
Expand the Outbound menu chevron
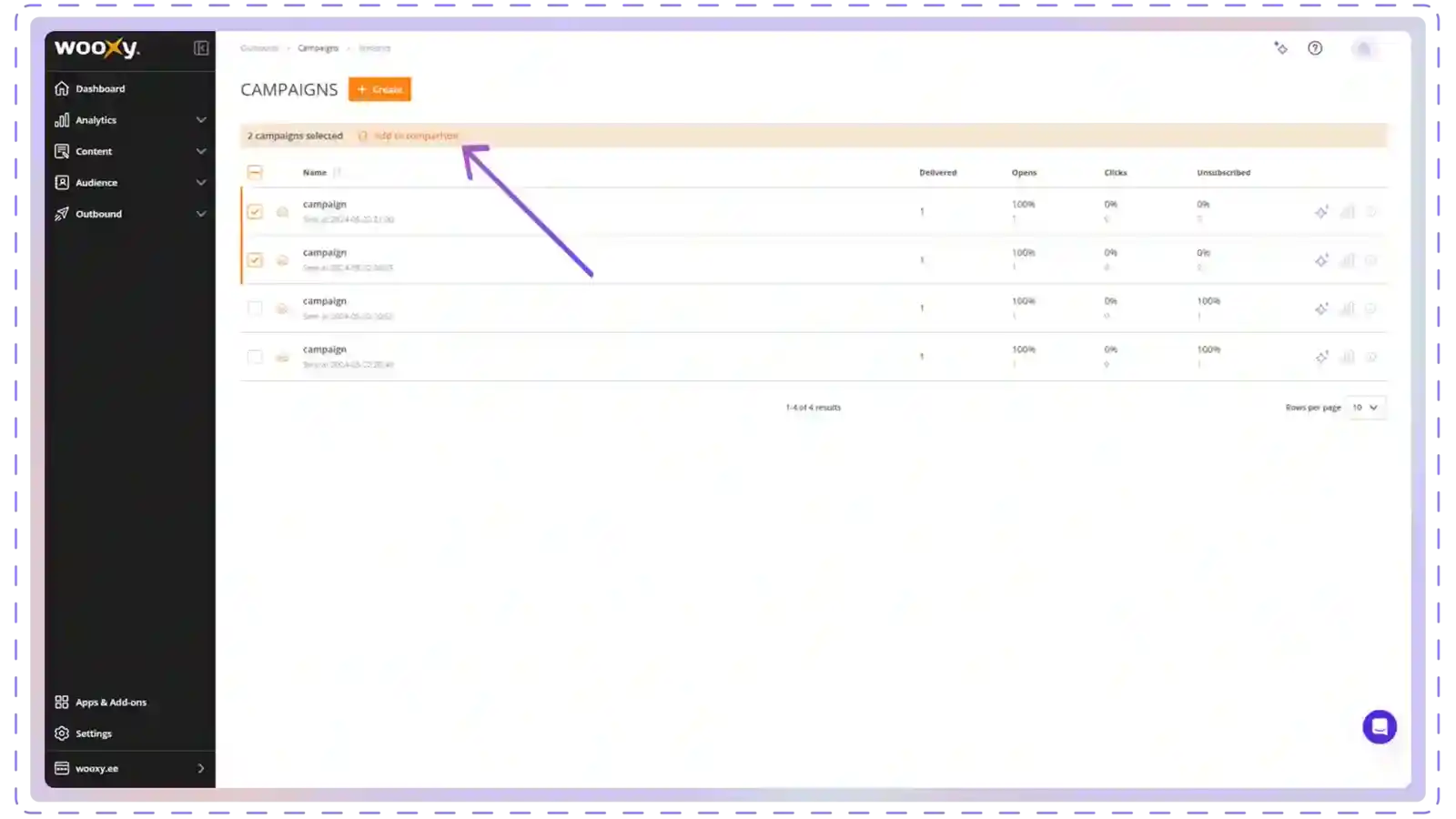click(x=201, y=214)
